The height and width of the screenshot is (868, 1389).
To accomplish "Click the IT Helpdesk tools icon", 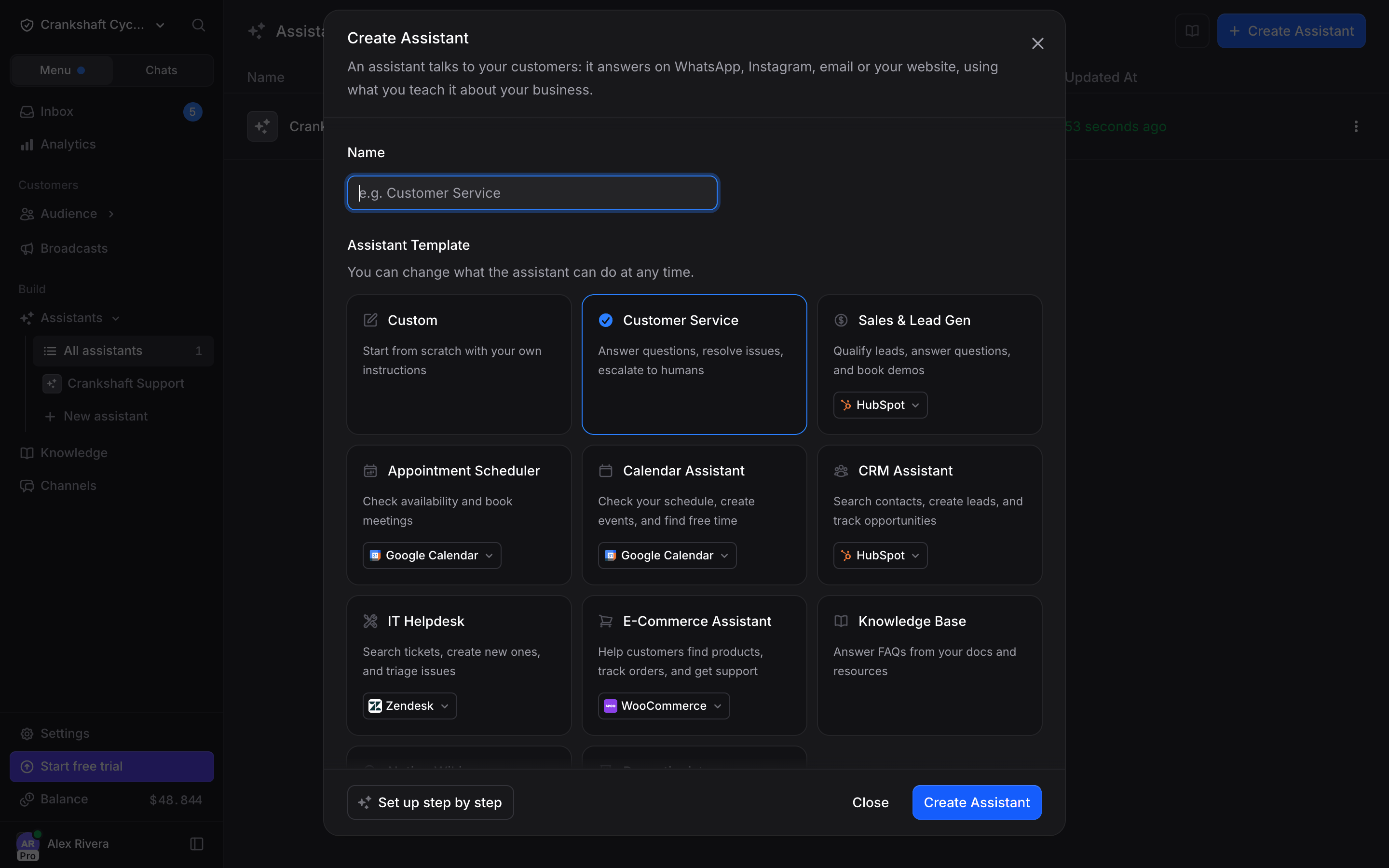I will pos(371,621).
